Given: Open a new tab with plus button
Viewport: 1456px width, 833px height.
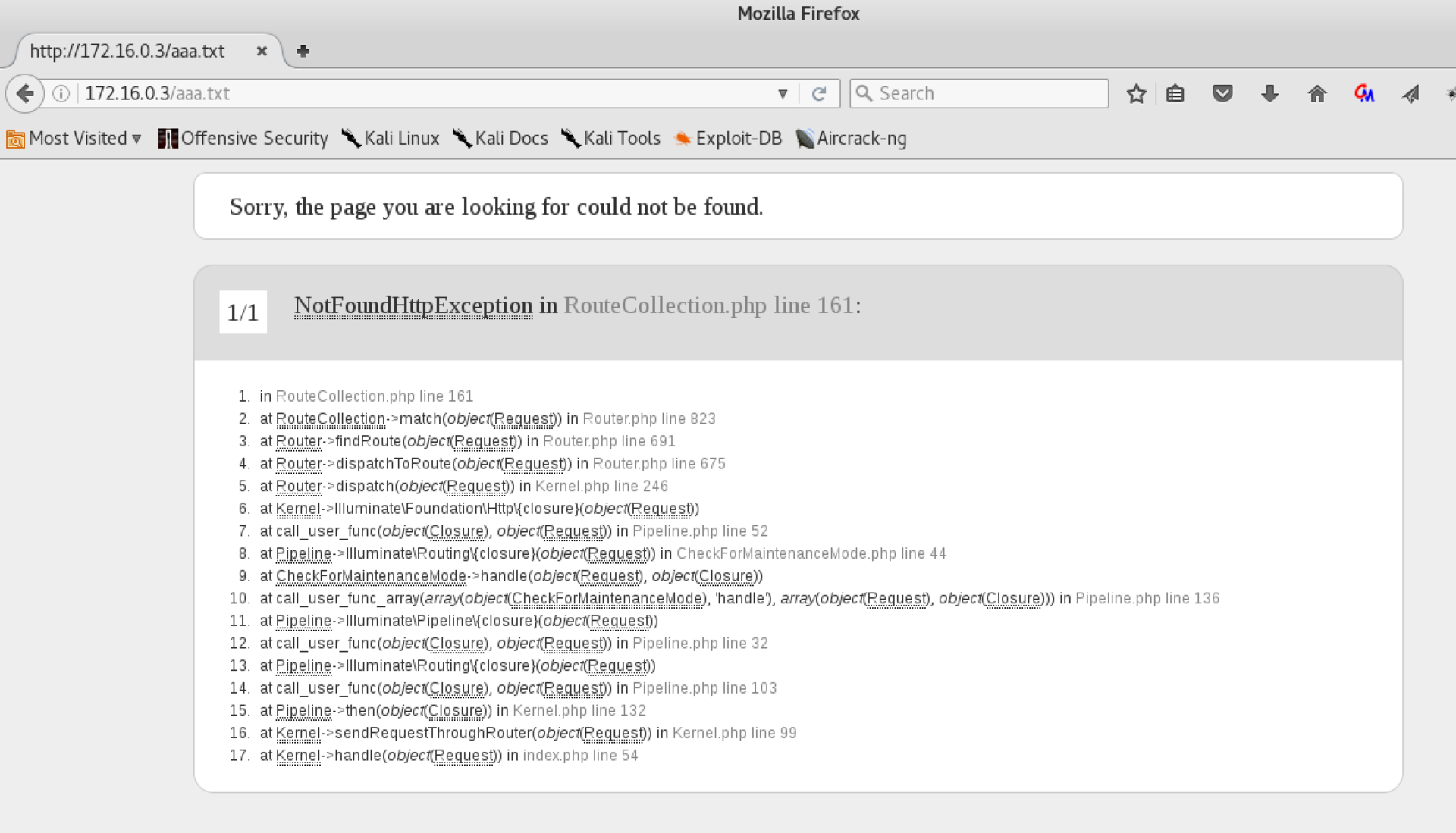Looking at the screenshot, I should (x=303, y=51).
